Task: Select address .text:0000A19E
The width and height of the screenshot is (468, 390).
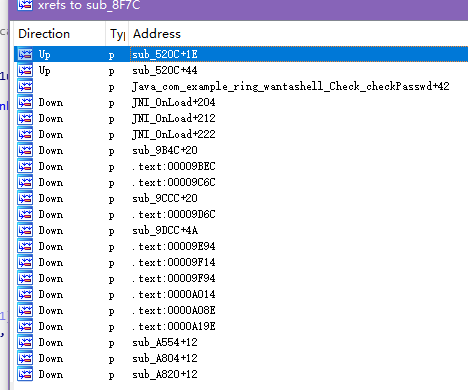Action: click(174, 326)
